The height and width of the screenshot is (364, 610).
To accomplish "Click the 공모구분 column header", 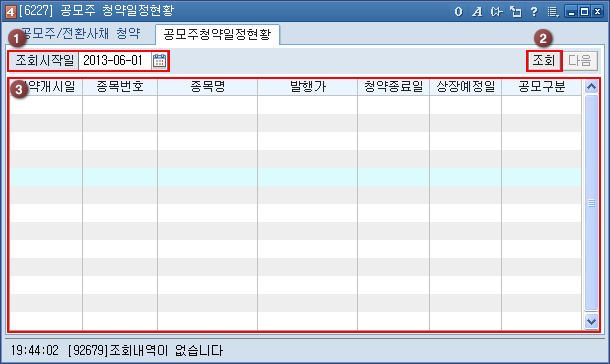I will pyautogui.click(x=542, y=87).
